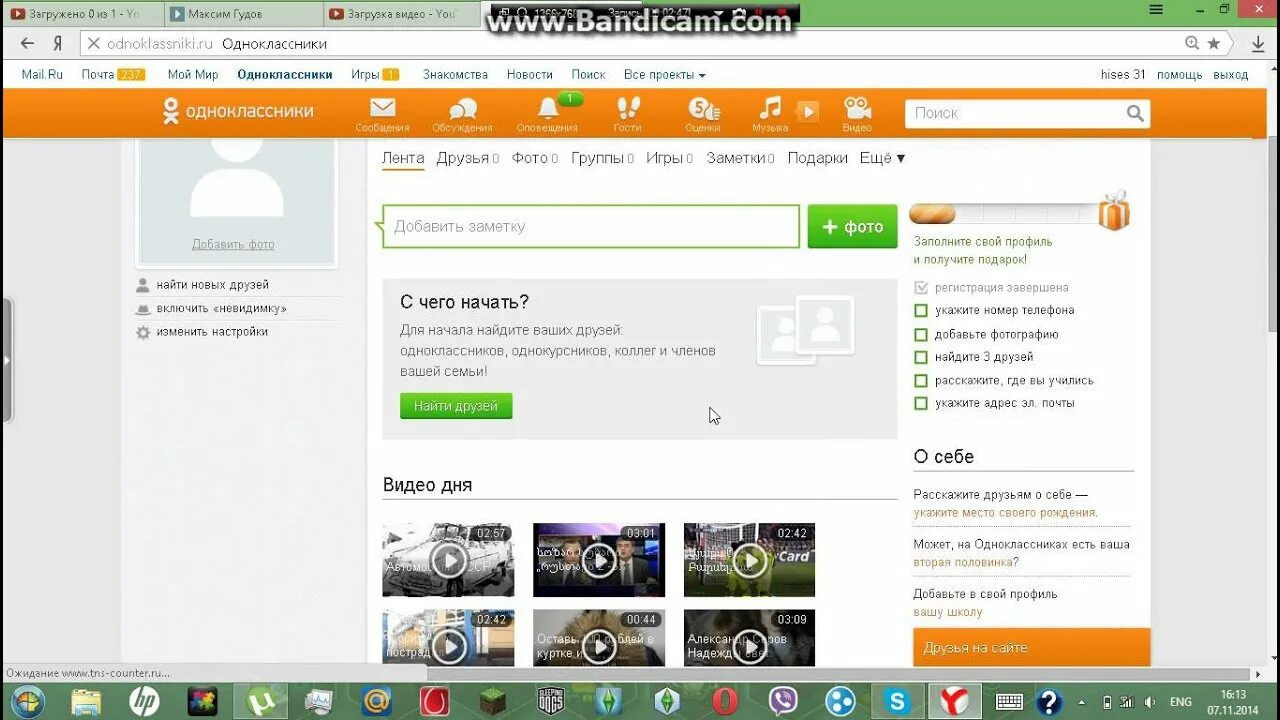Open Opera from the taskbar
The width and height of the screenshot is (1280, 720).
[725, 701]
